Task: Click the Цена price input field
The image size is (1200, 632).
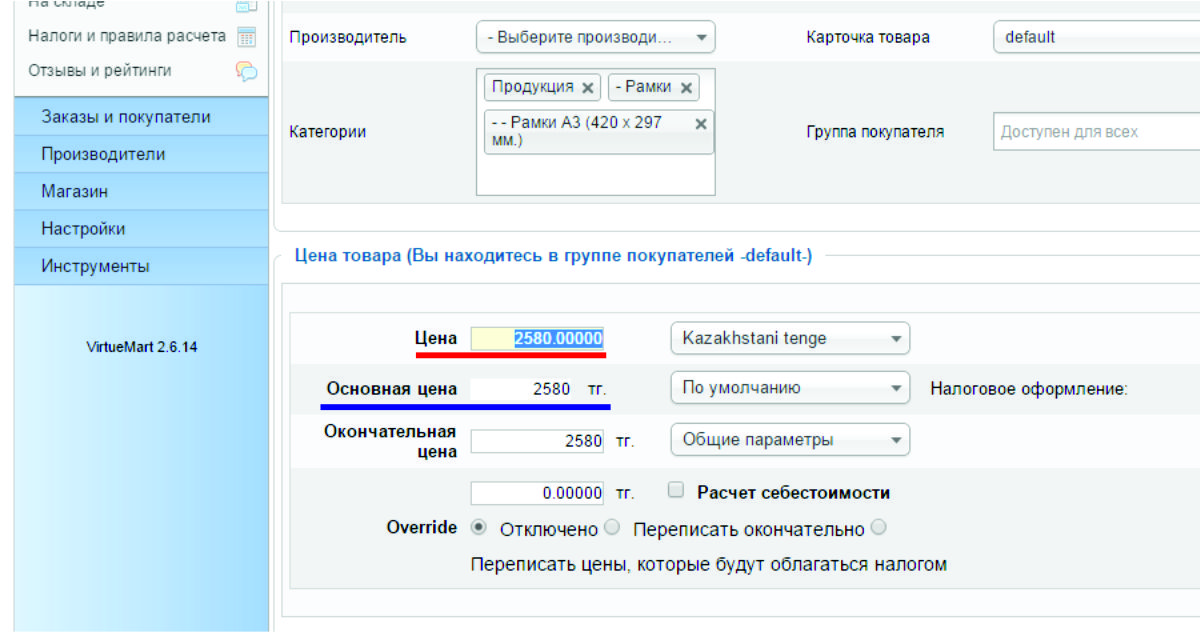Action: click(538, 339)
